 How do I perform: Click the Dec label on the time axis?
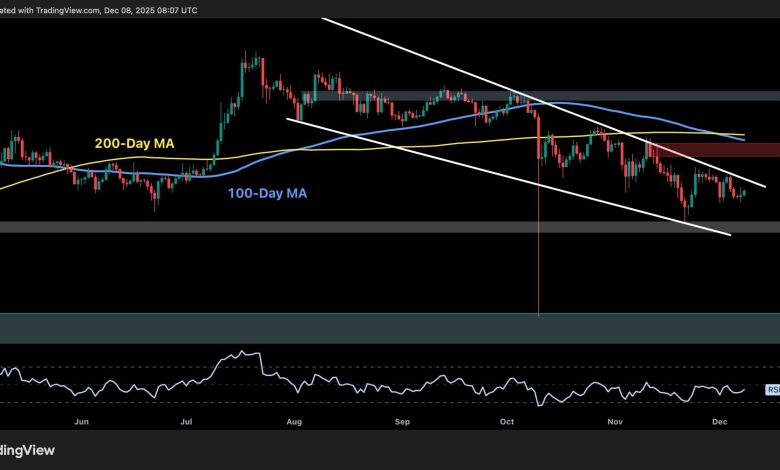click(721, 423)
